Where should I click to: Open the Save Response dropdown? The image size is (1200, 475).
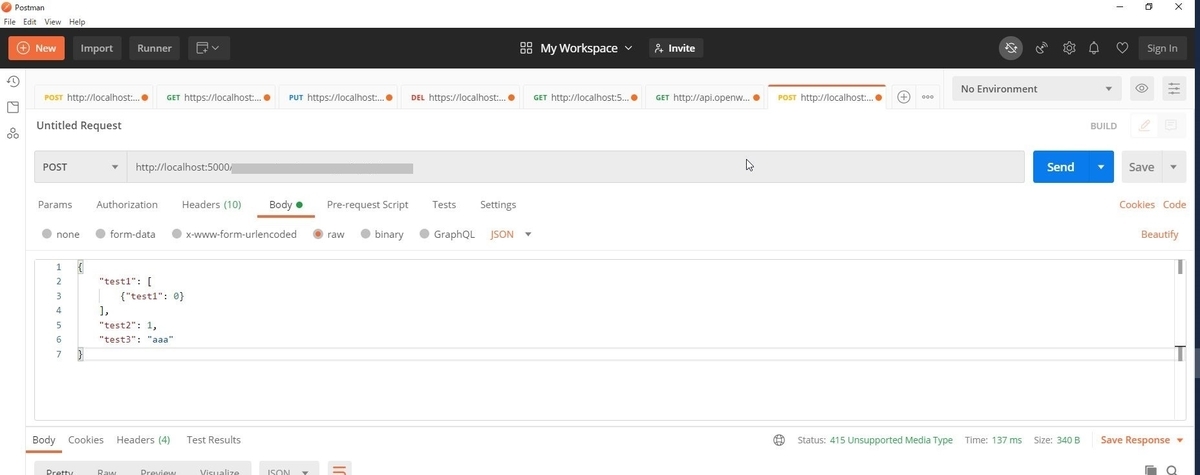(x=1142, y=440)
